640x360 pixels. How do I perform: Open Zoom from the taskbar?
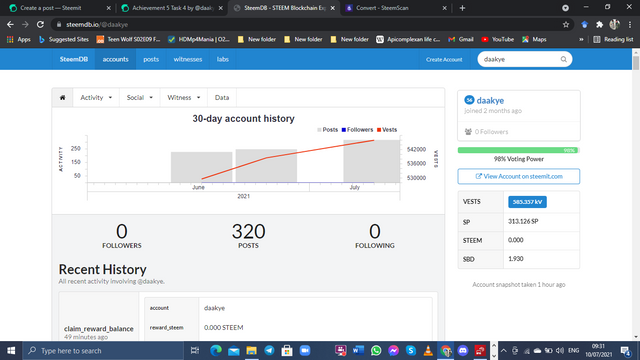(305, 351)
